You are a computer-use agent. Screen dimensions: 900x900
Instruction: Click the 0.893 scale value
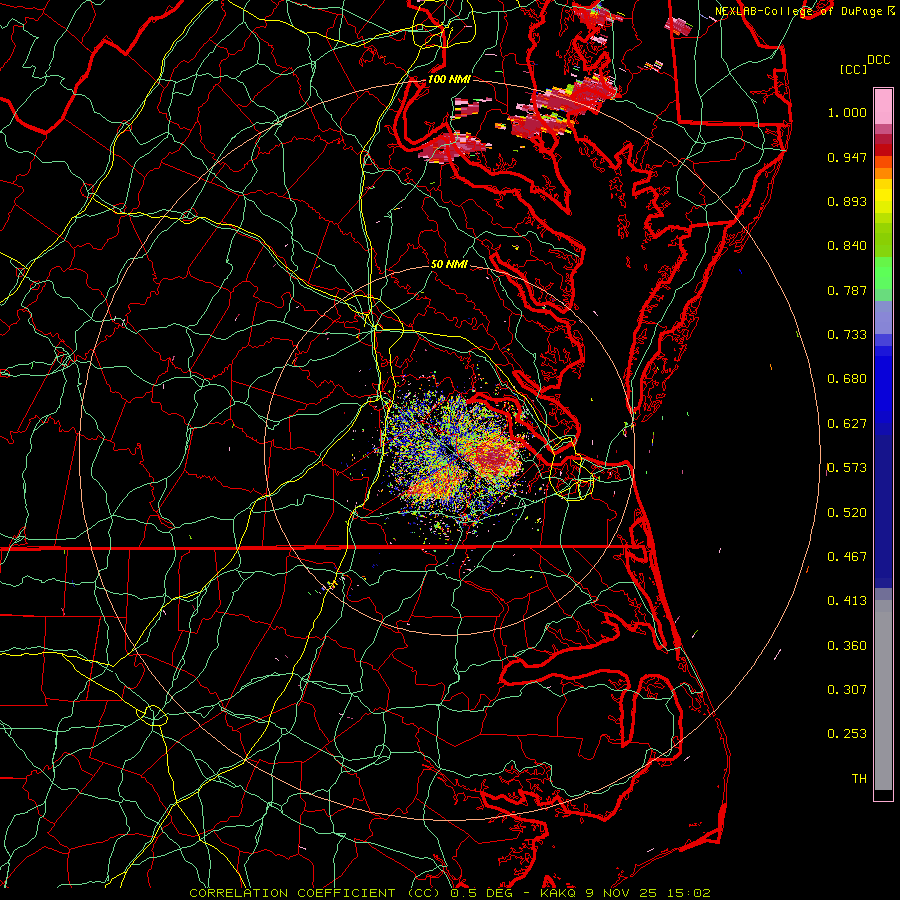click(x=847, y=201)
